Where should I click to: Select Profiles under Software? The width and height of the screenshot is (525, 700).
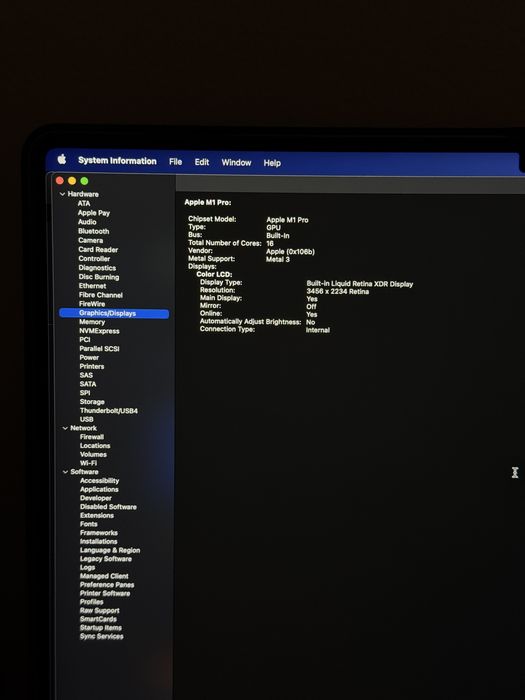click(x=92, y=602)
